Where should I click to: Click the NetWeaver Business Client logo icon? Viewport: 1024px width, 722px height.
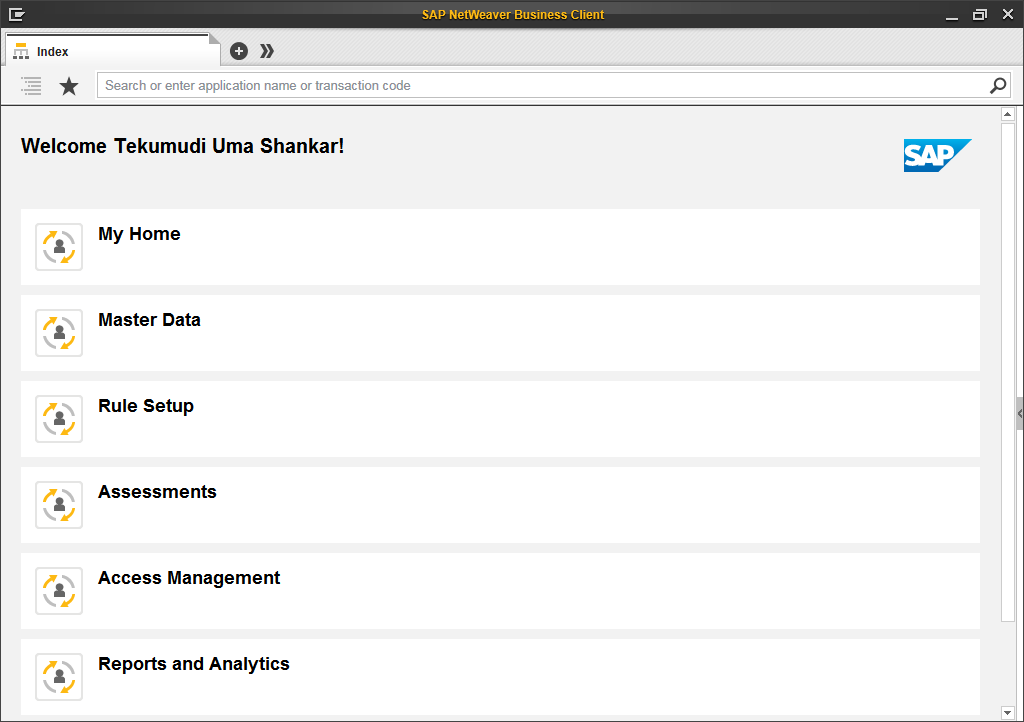click(16, 13)
